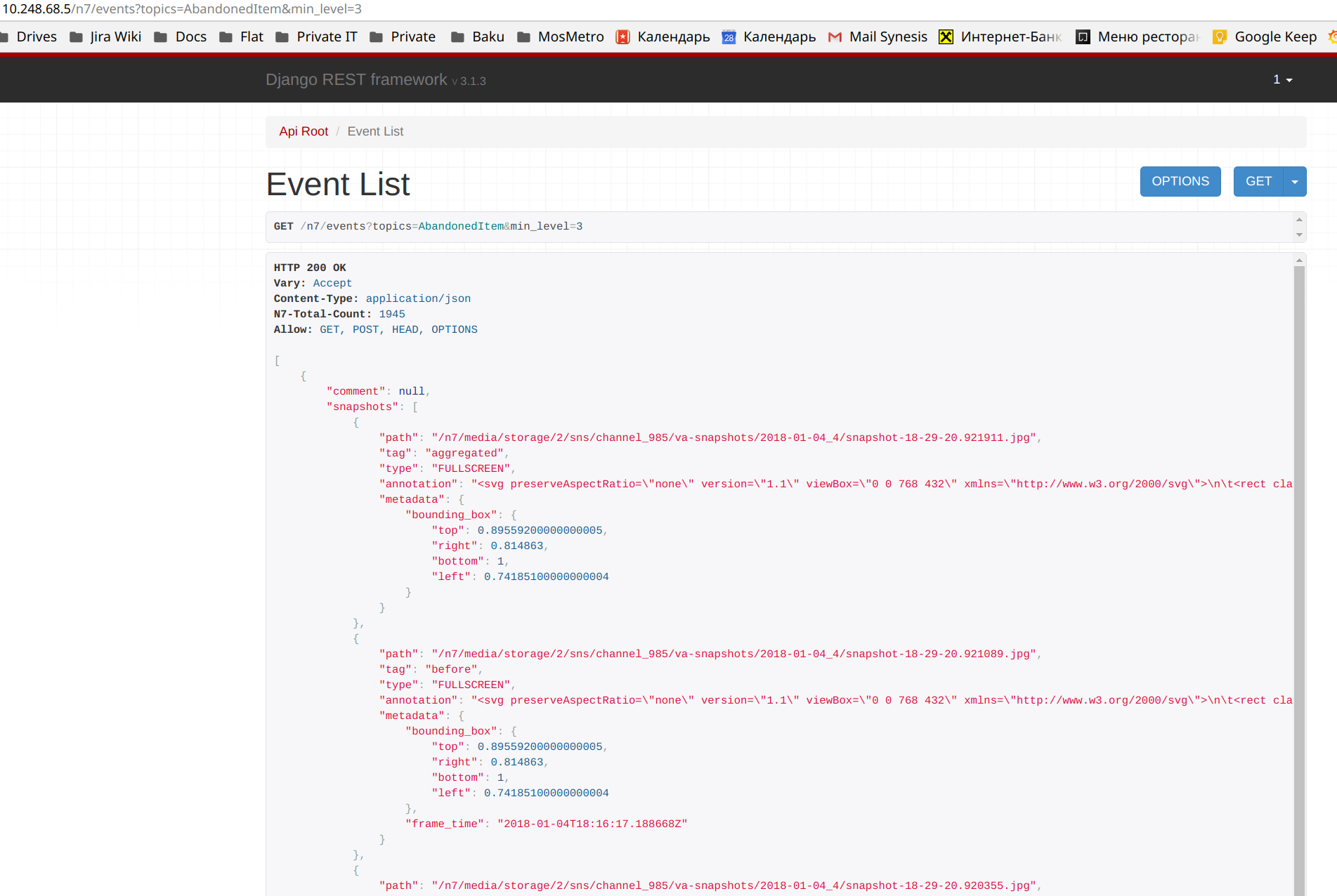Expand the GET format dropdown caret
Viewport: 1337px width, 896px height.
1295,181
